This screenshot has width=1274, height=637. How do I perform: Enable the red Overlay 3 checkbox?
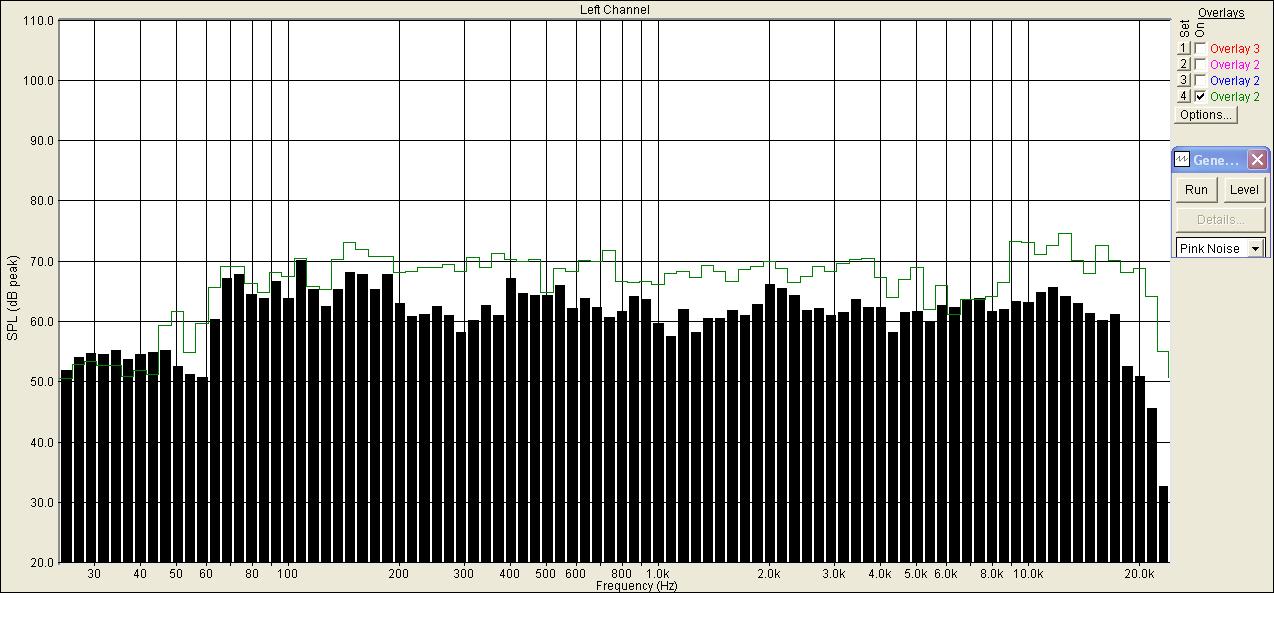click(1200, 48)
